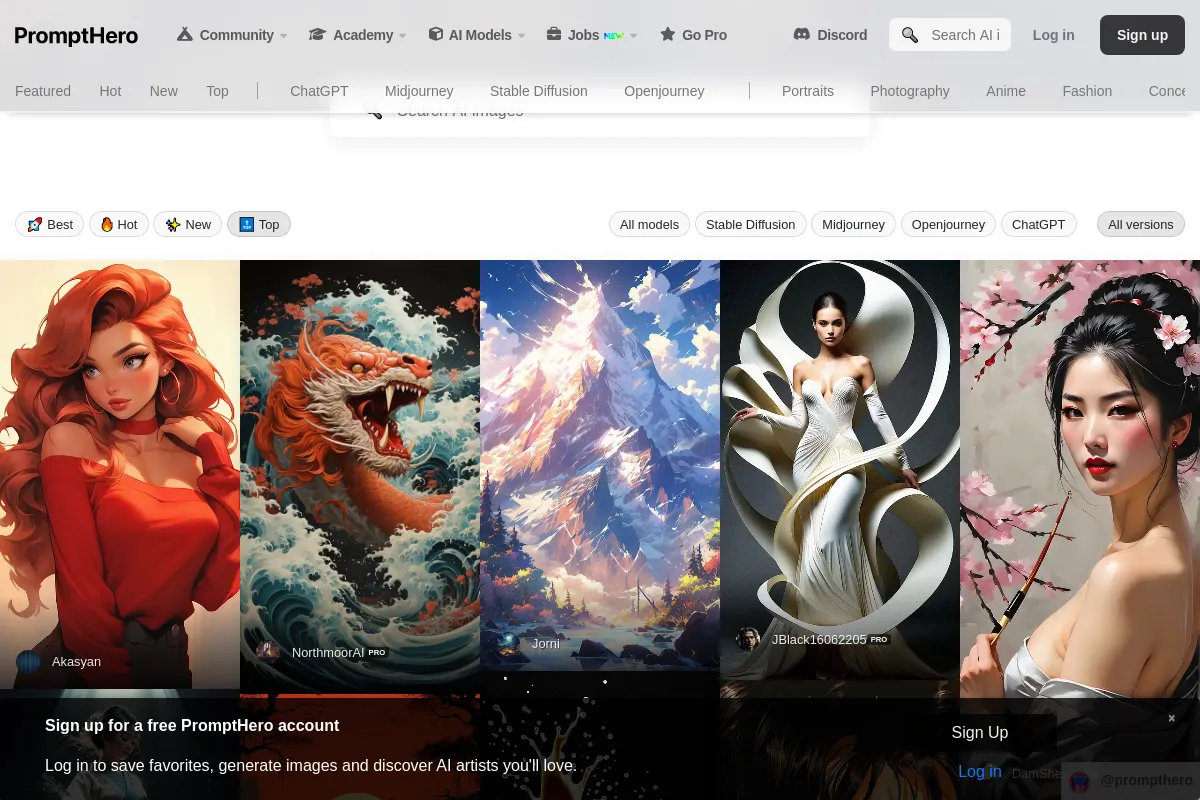This screenshot has height=800, width=1200.
Task: Click the Go Pro star icon
Action: (x=667, y=34)
